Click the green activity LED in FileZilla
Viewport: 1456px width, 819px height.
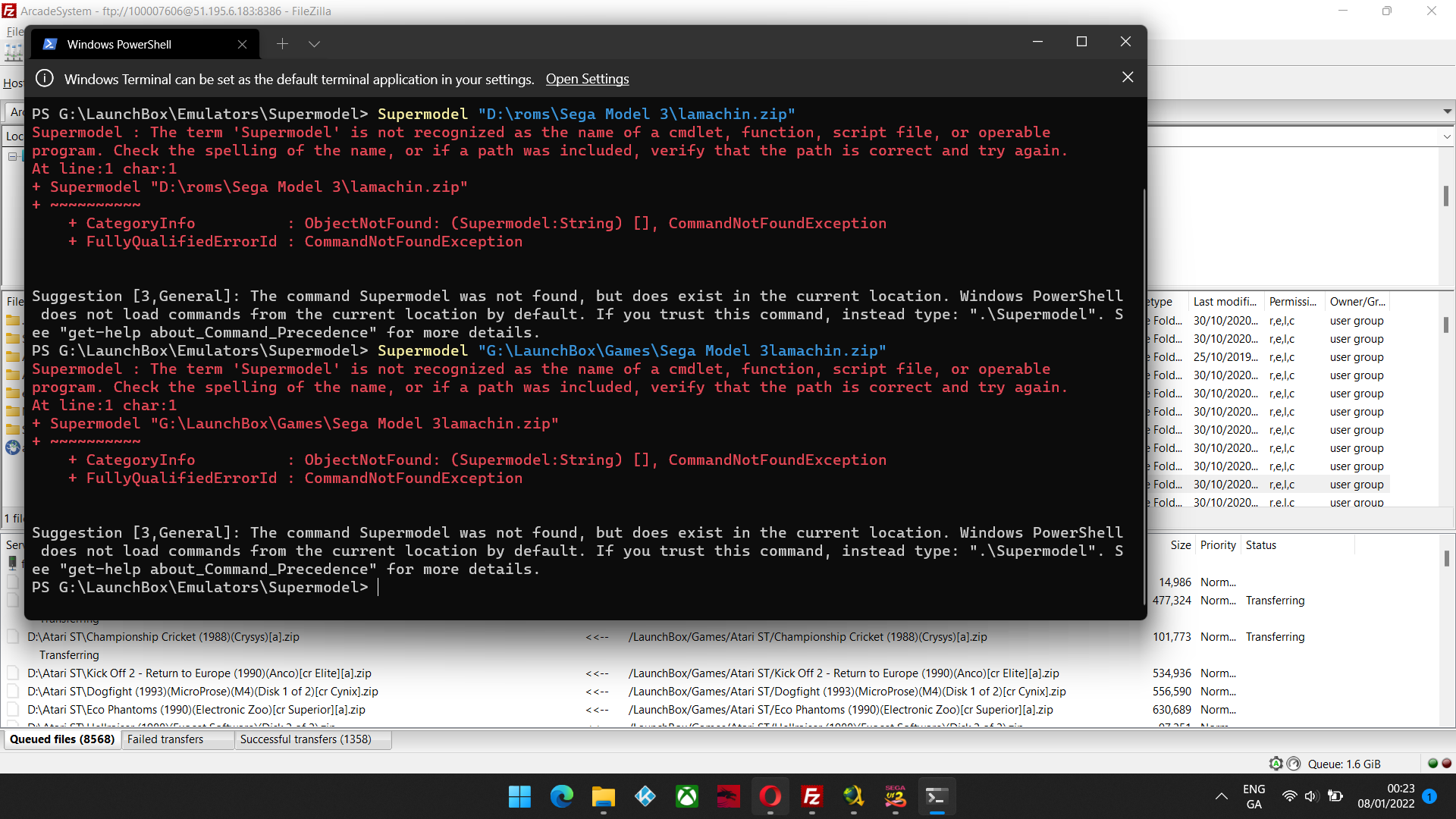click(x=1432, y=764)
